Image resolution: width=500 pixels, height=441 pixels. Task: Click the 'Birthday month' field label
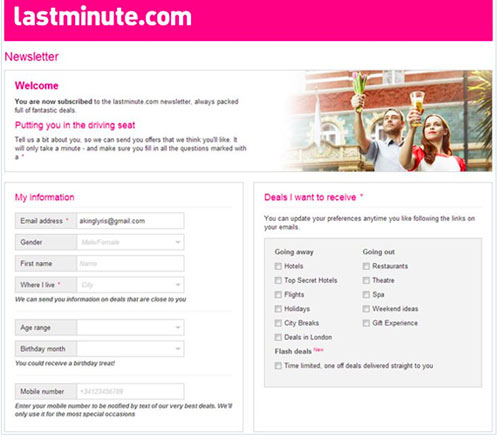[x=43, y=349]
